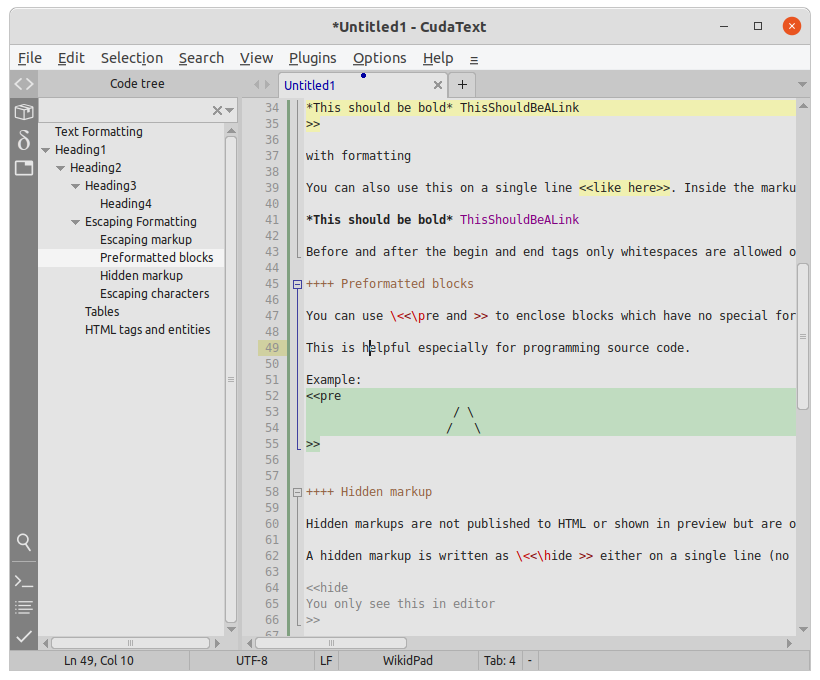Open the Tabs list sidebar icon
The height and width of the screenshot is (680, 820).
(24, 168)
